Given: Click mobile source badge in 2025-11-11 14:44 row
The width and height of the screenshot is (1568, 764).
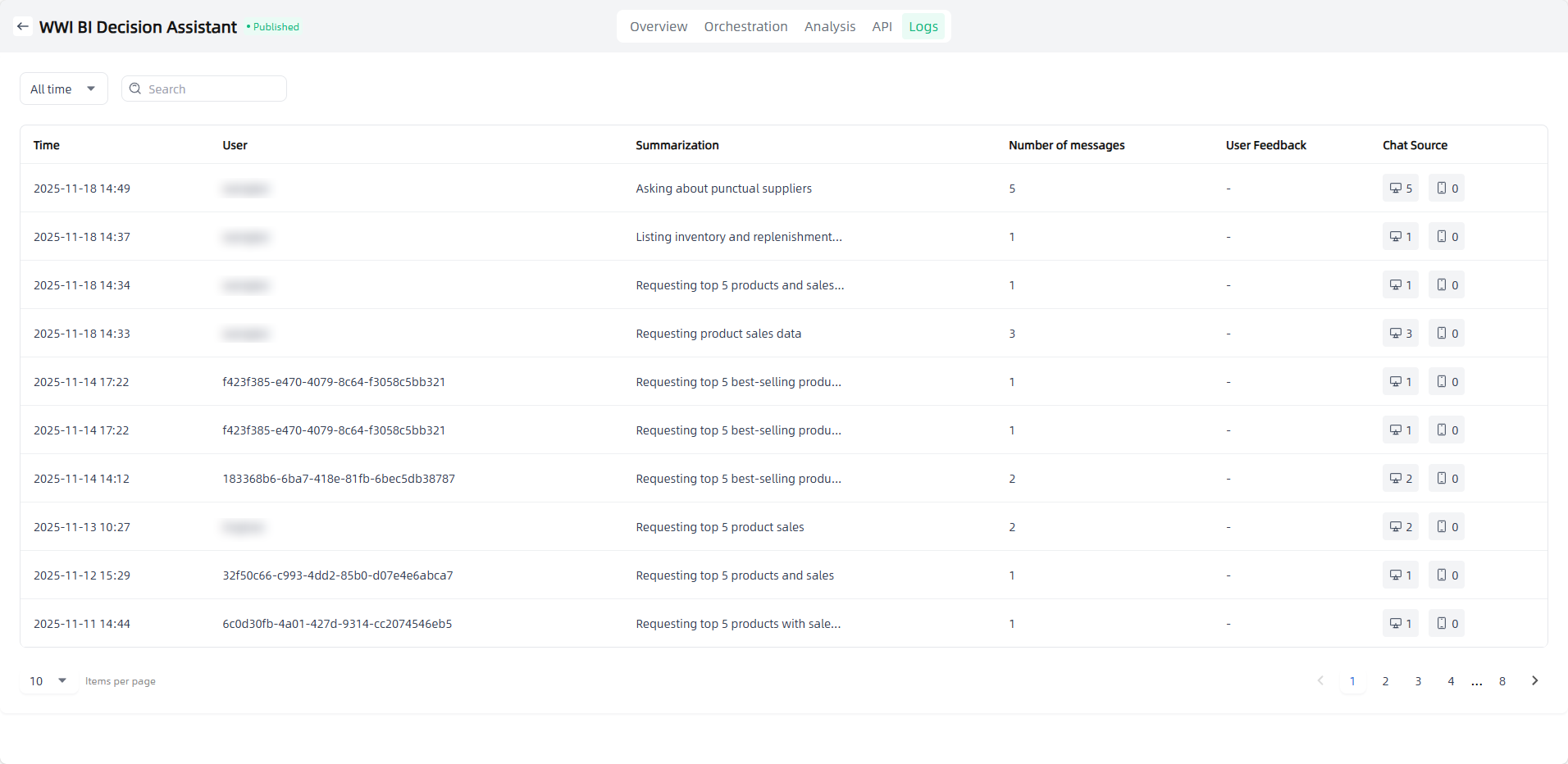Looking at the screenshot, I should (1446, 624).
